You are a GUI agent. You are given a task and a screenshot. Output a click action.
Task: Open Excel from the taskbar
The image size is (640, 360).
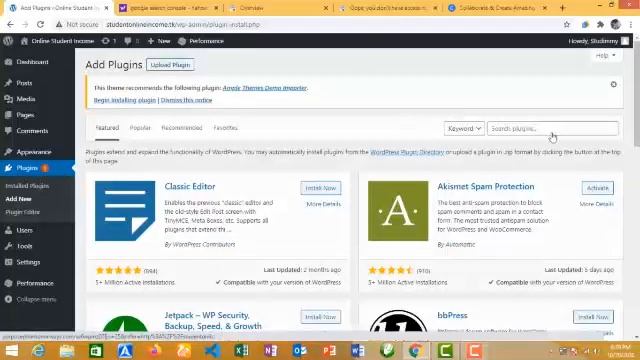point(241,351)
